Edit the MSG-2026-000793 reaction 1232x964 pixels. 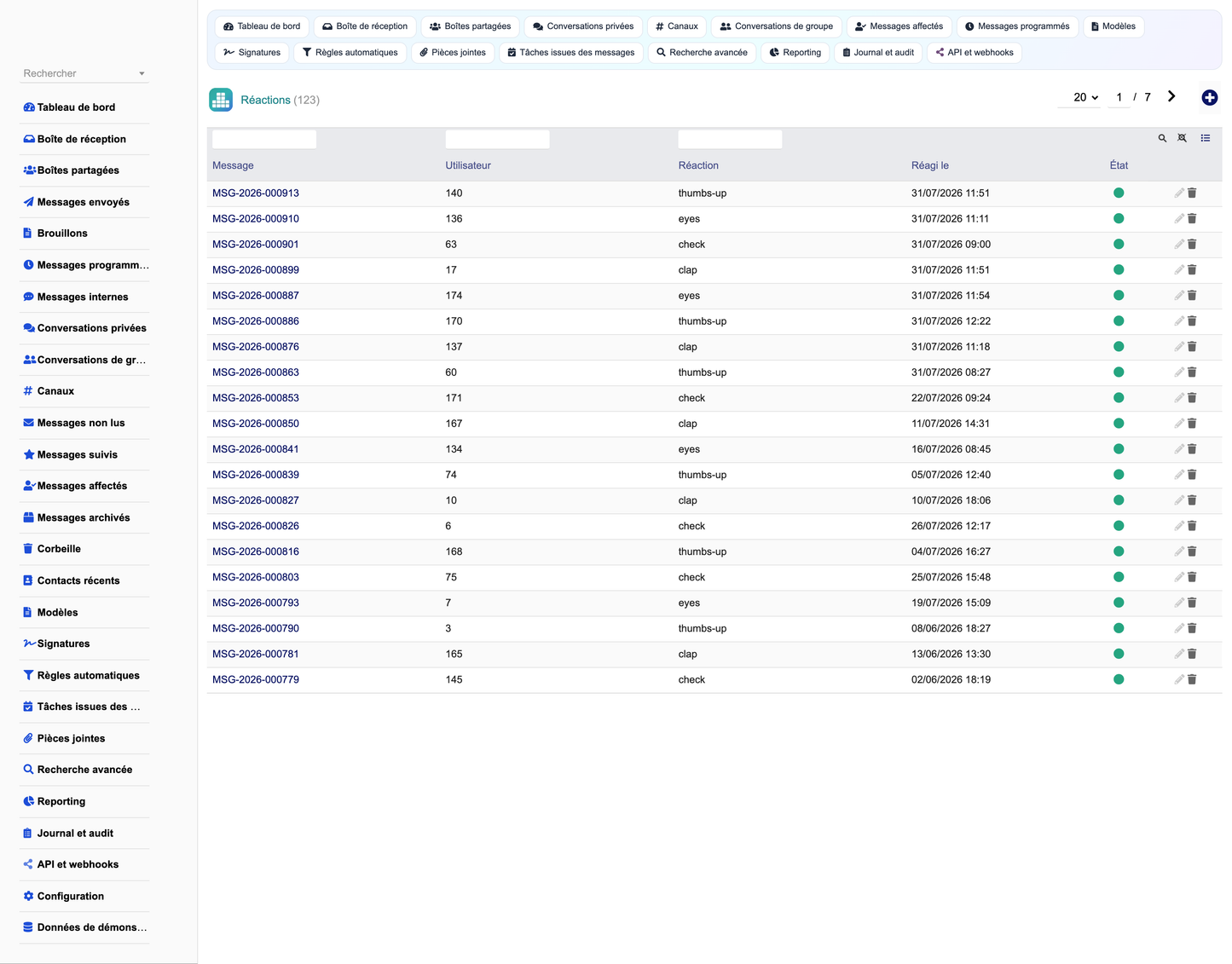[x=1179, y=603]
